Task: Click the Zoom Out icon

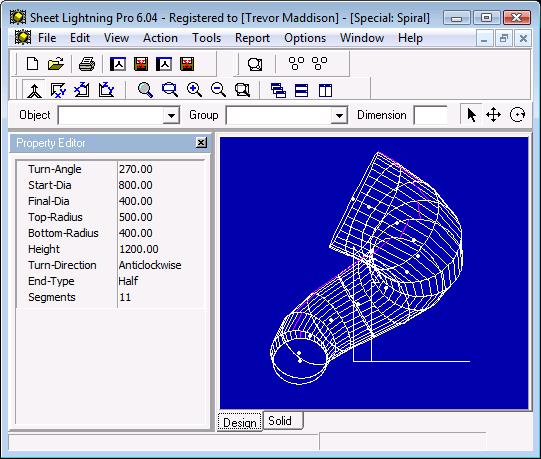Action: (218, 90)
